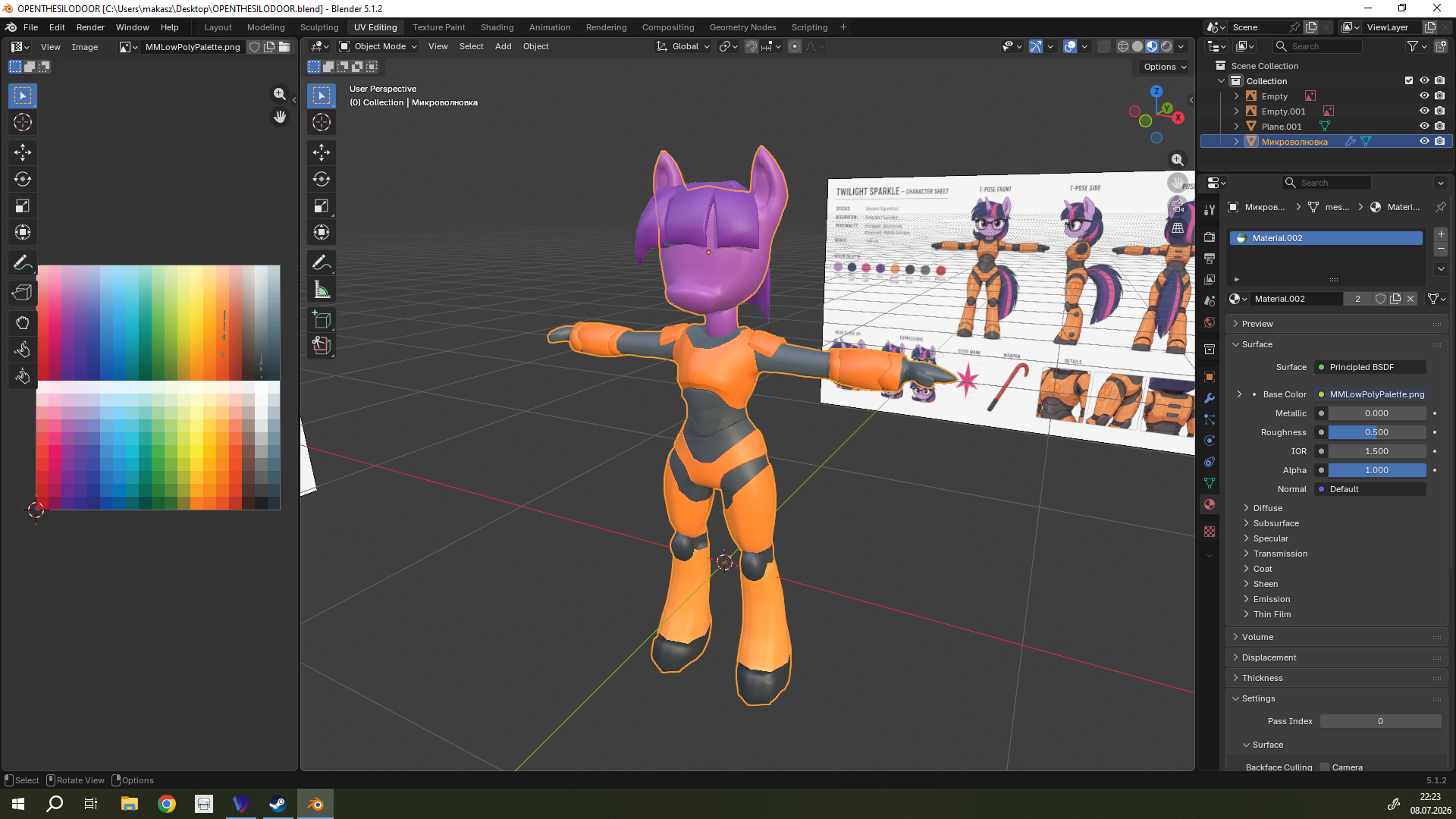Viewport: 1456px width, 819px height.
Task: Select the Grab tool in UV editor
Action: coord(23,323)
